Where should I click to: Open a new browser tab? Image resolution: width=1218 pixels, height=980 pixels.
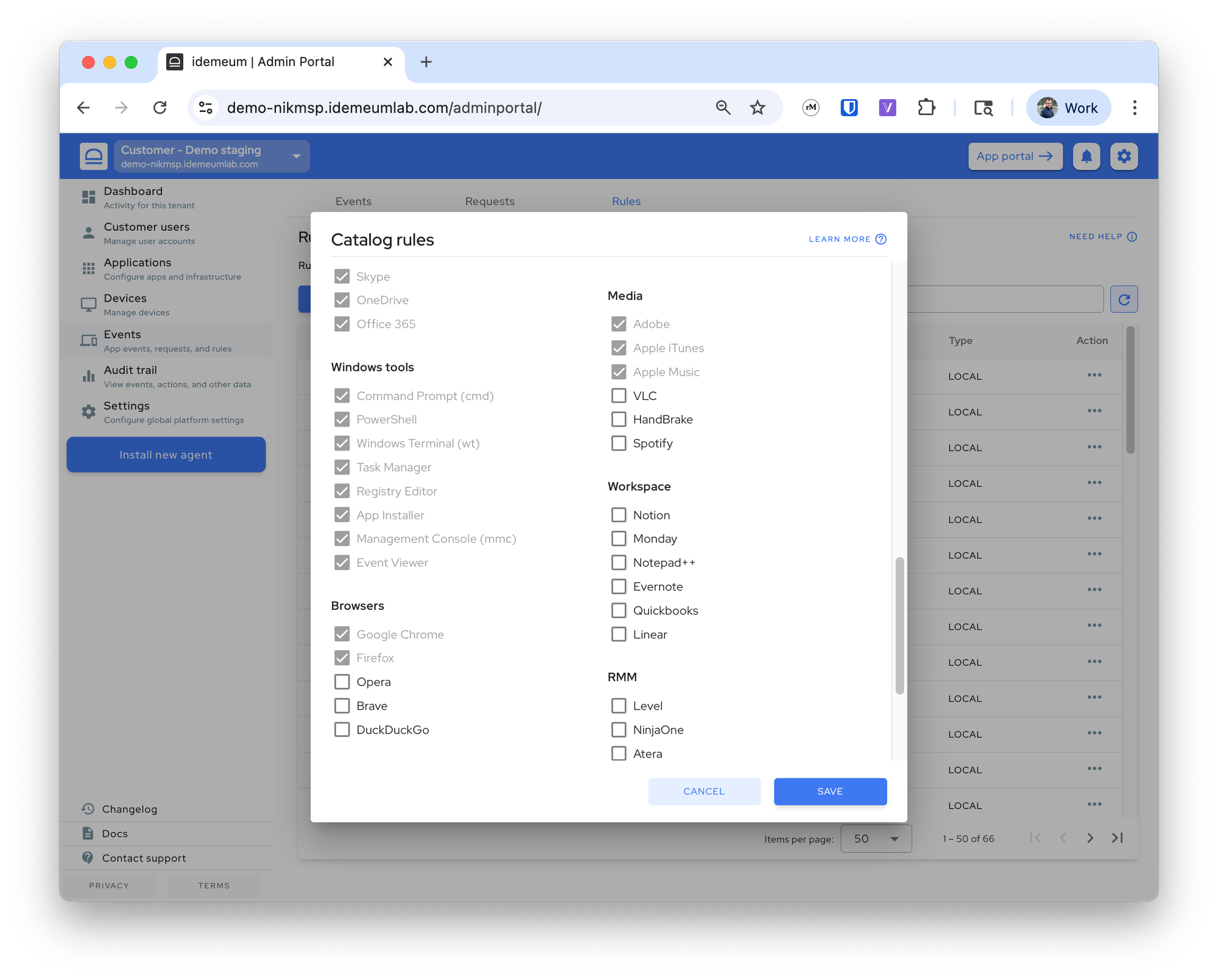426,61
